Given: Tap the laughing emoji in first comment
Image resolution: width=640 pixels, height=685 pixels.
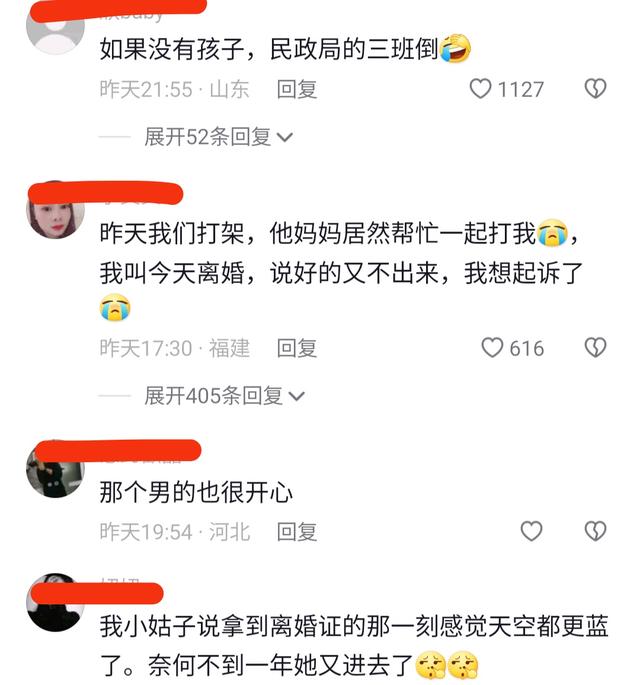Looking at the screenshot, I should [x=455, y=48].
